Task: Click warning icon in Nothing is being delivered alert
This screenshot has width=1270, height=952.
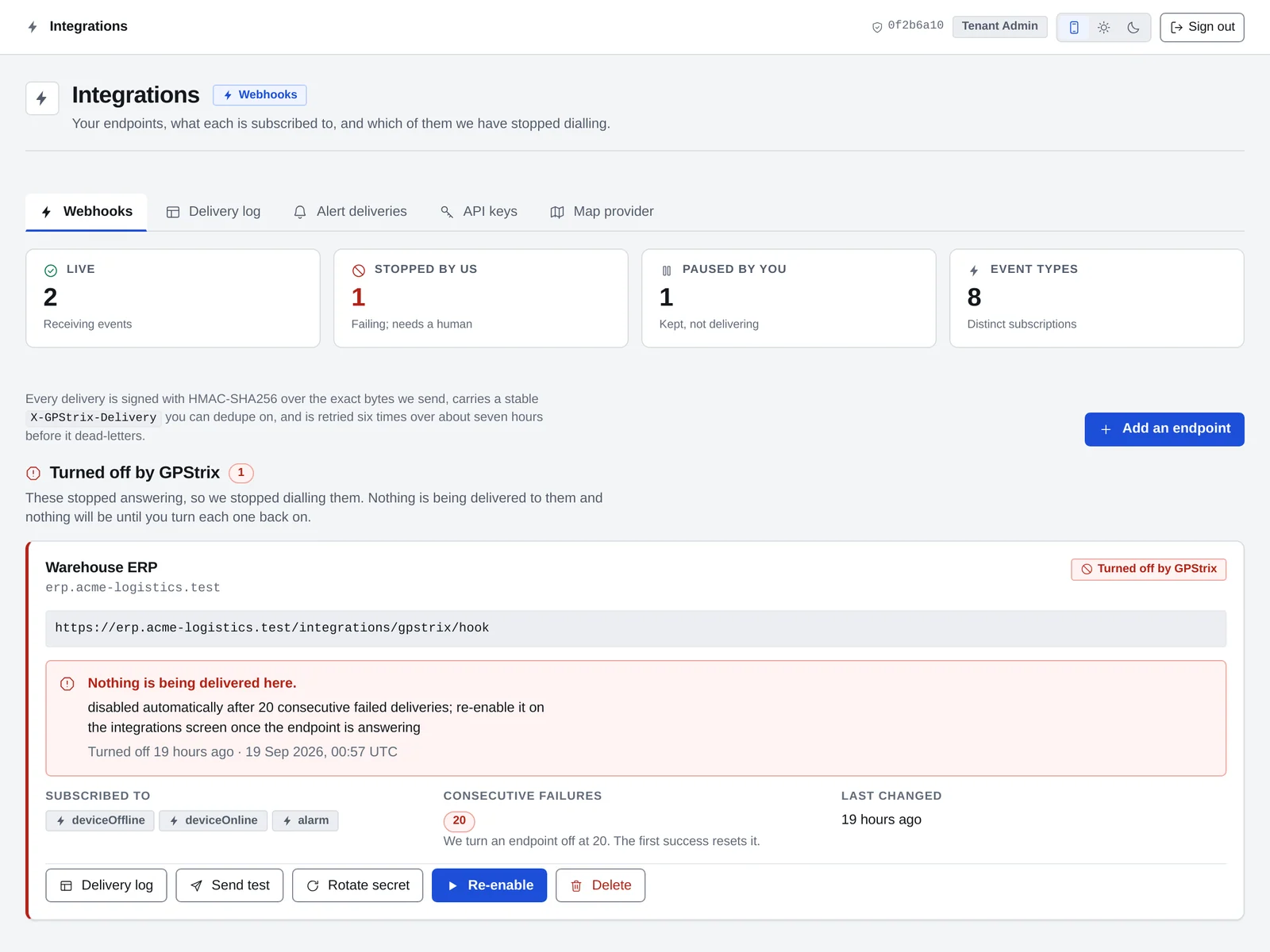Action: (67, 684)
